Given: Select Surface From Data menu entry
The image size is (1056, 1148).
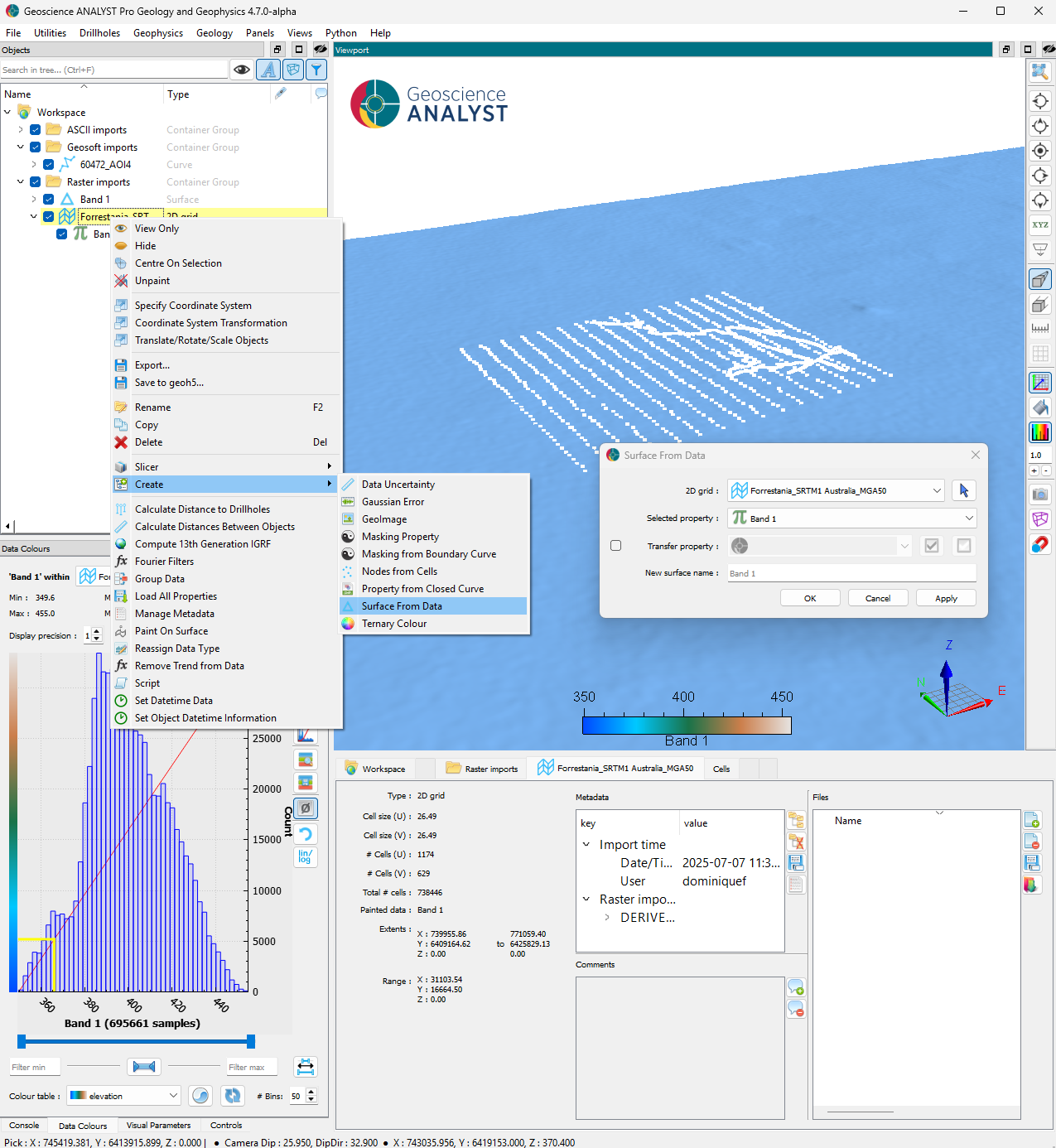Looking at the screenshot, I should click(402, 606).
